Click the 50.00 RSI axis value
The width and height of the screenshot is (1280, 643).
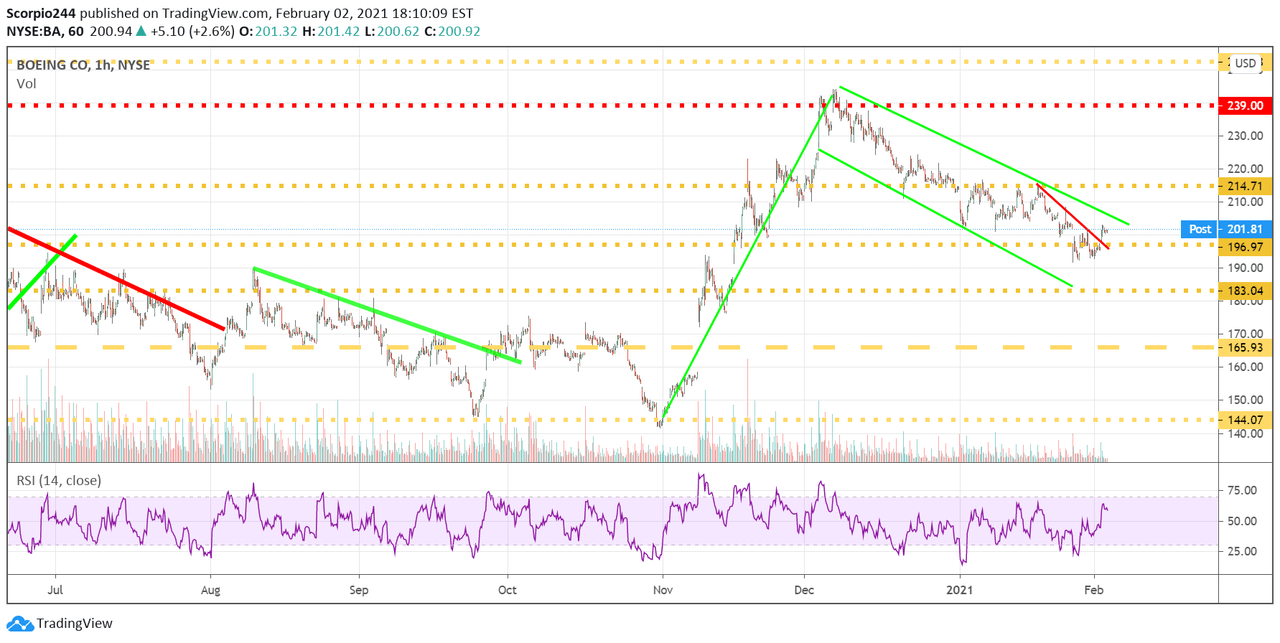click(x=1240, y=521)
